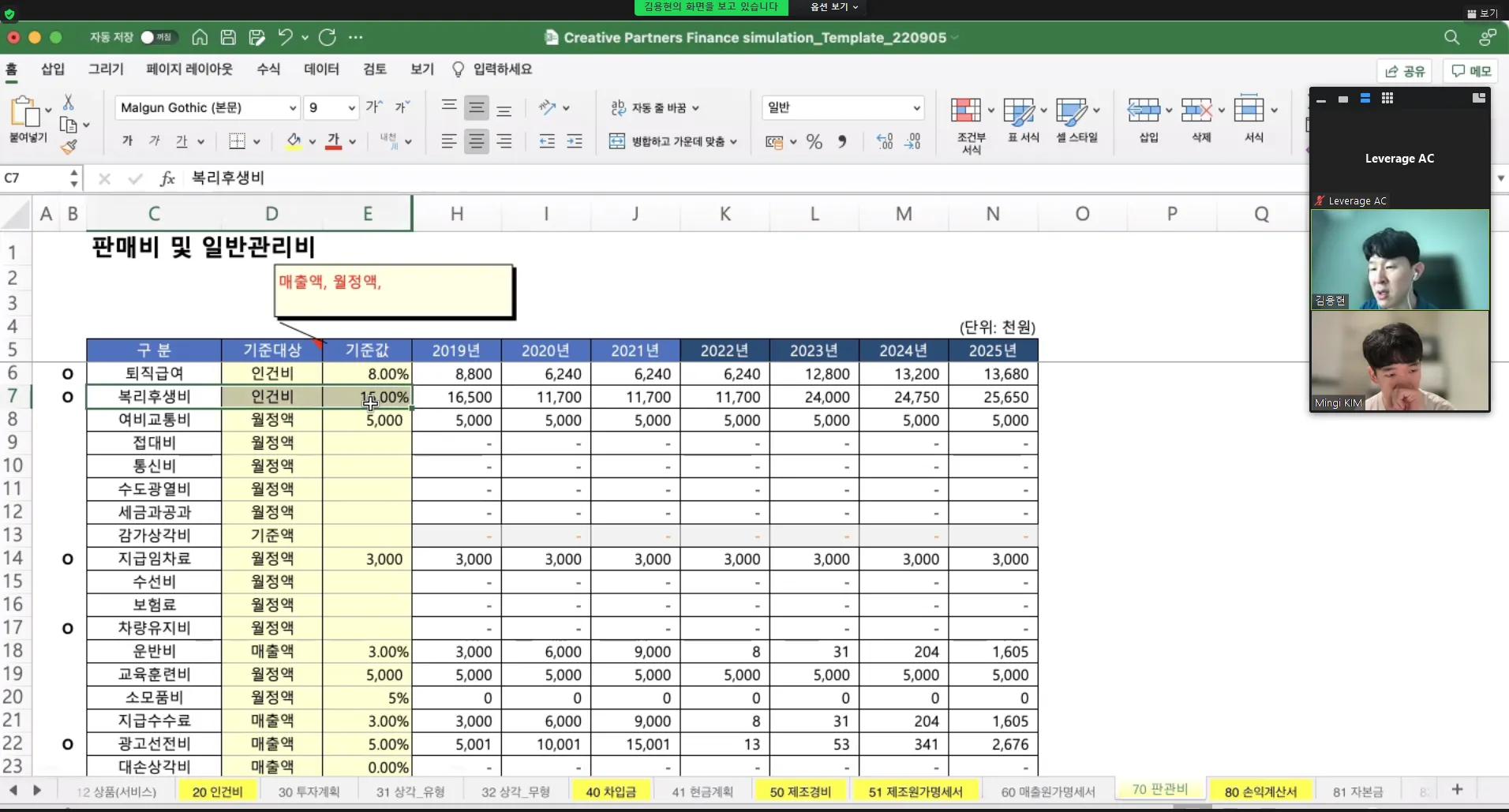Image resolution: width=1509 pixels, height=812 pixels.
Task: Toggle italic formatting button
Action: (155, 141)
